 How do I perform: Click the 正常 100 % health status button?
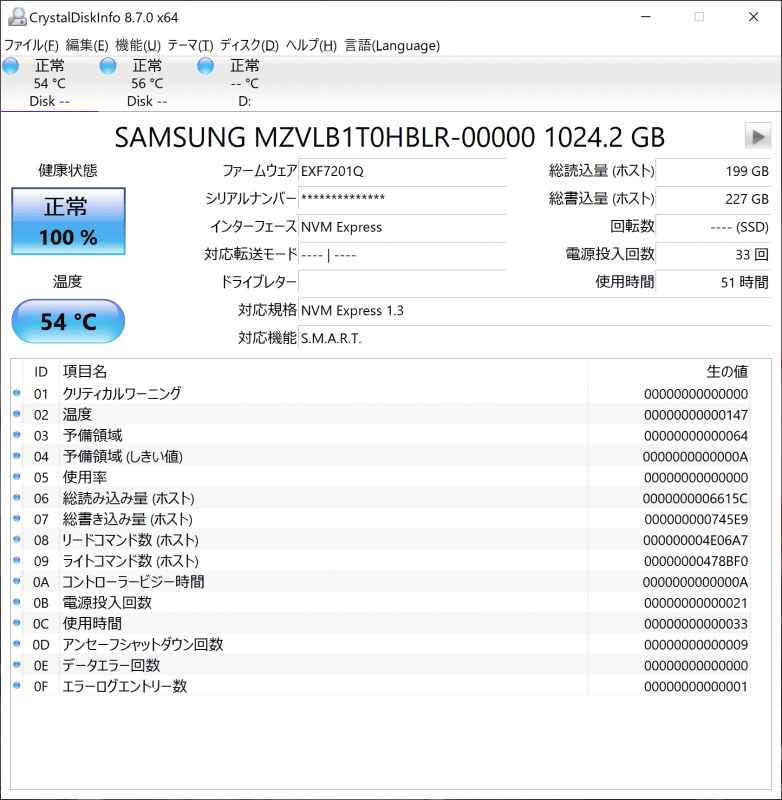(x=68, y=221)
